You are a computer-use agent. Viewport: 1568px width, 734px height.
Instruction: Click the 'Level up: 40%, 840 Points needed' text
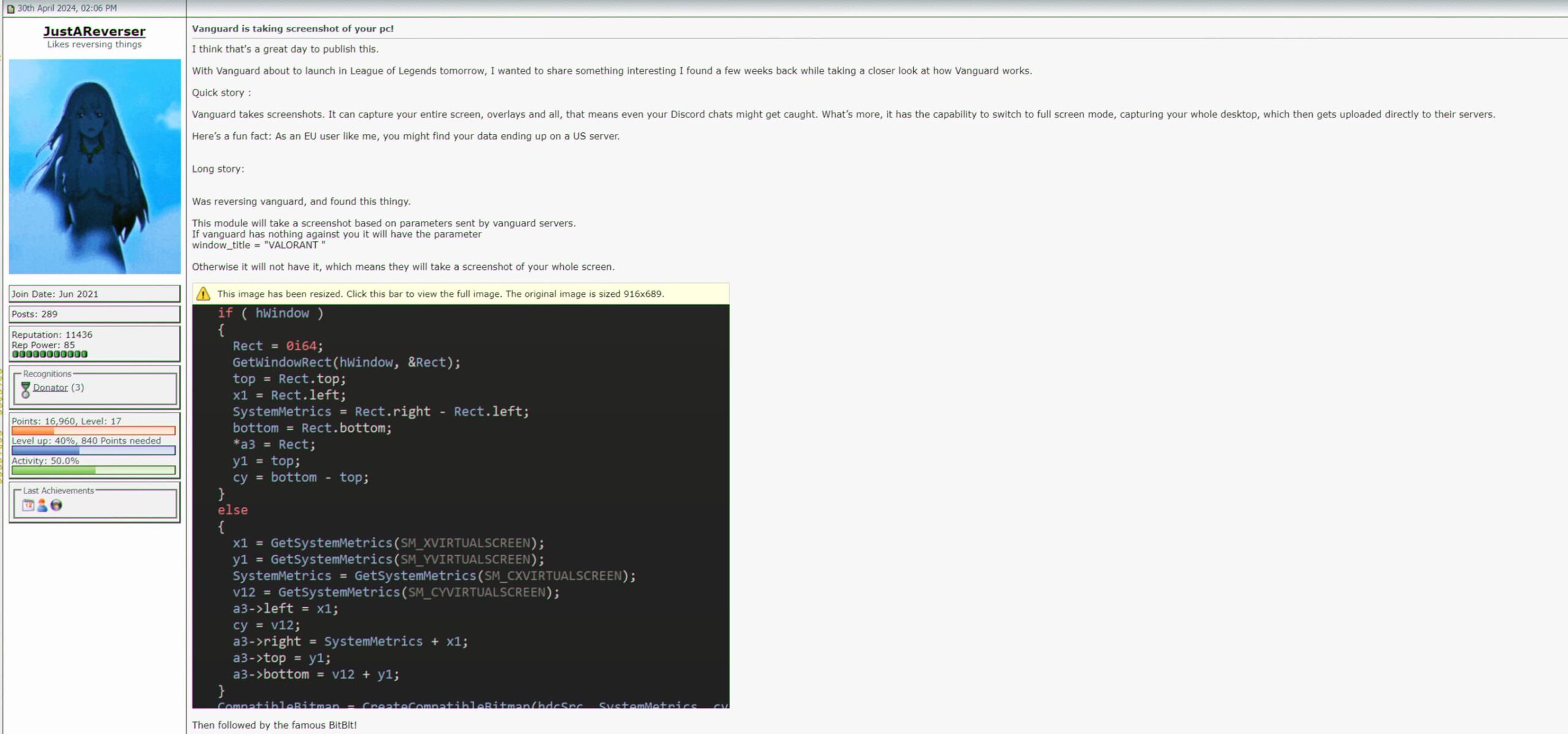tap(86, 441)
